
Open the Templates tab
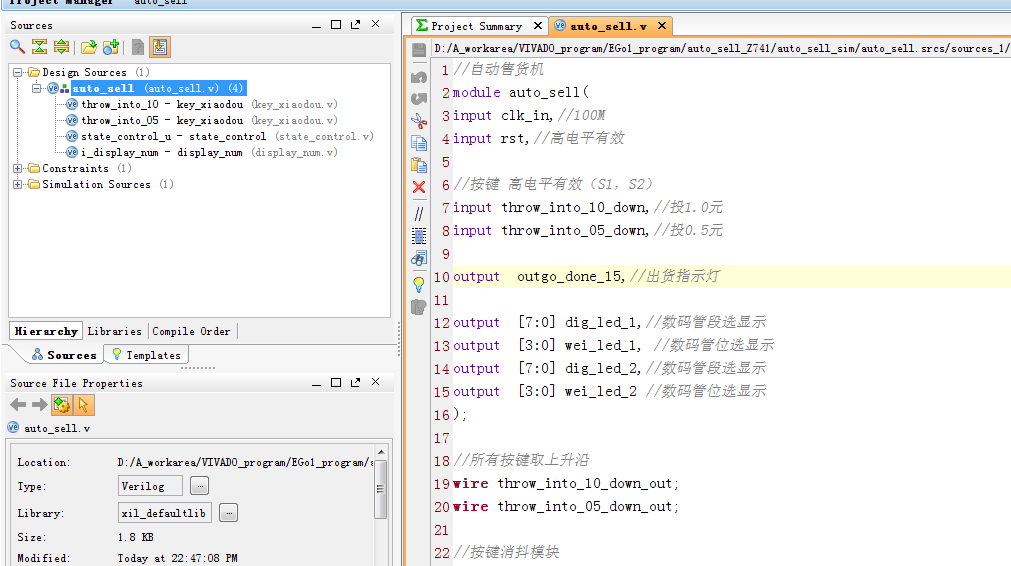146,355
